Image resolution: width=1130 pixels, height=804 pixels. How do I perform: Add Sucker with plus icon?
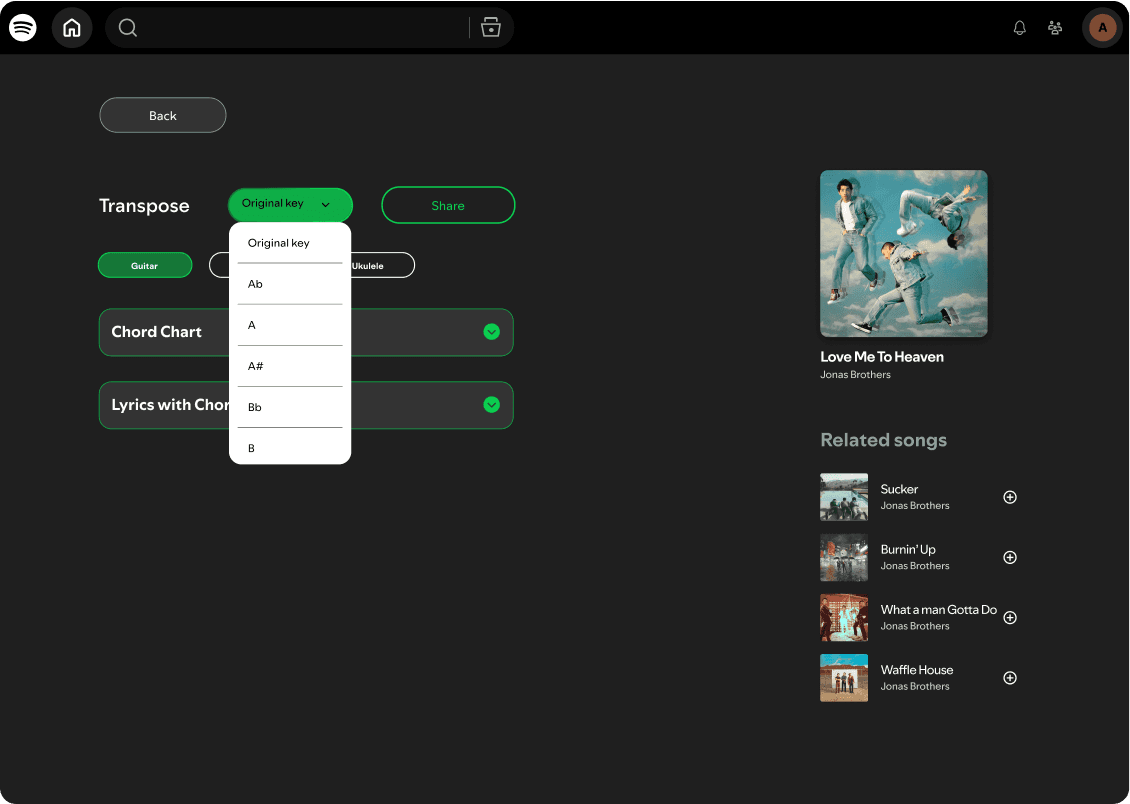click(x=1010, y=497)
